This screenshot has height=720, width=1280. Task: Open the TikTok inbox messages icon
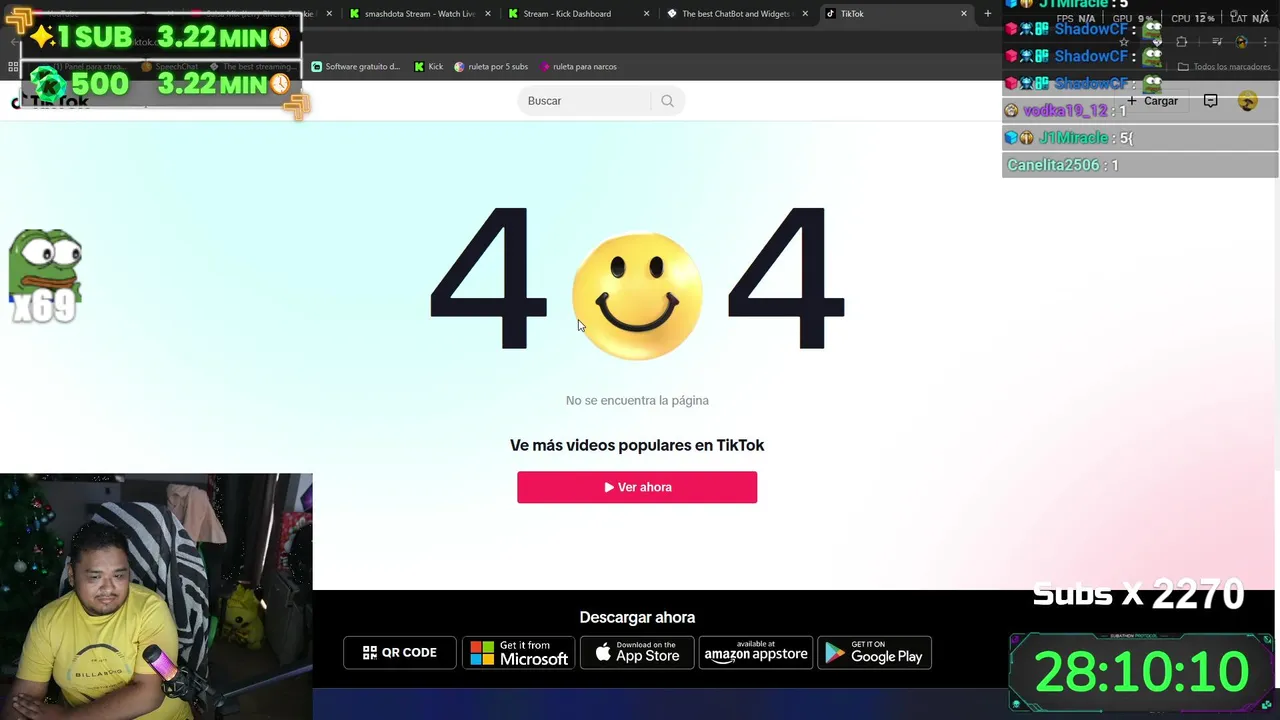pos(1210,101)
